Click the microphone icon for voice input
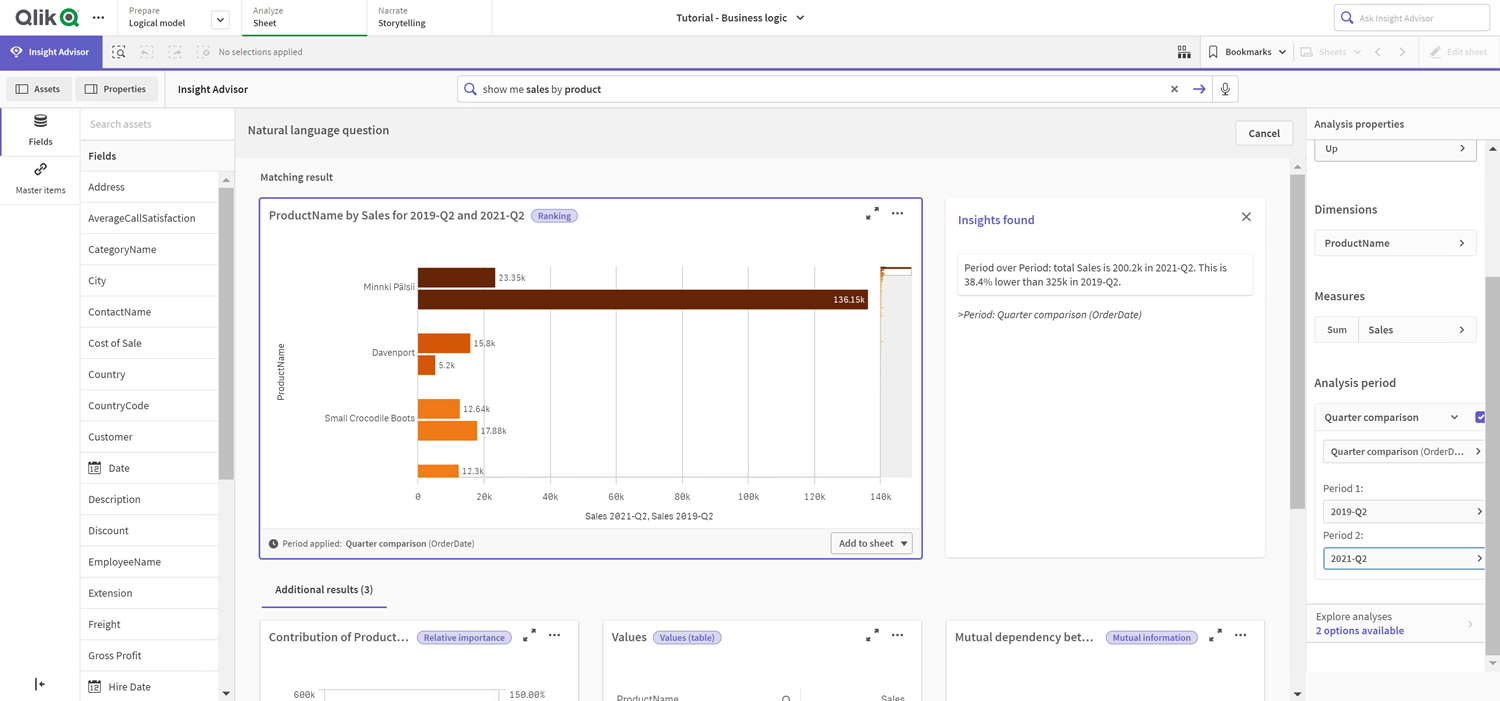1500x701 pixels. click(x=1226, y=88)
